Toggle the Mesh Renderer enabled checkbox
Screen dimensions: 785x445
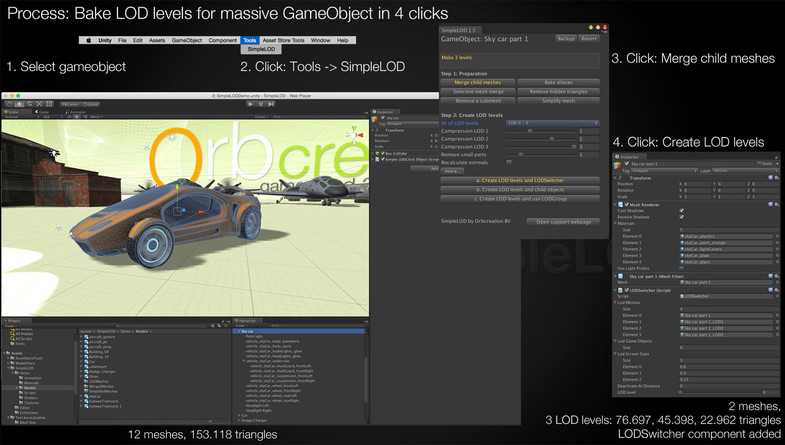pyautogui.click(x=627, y=204)
